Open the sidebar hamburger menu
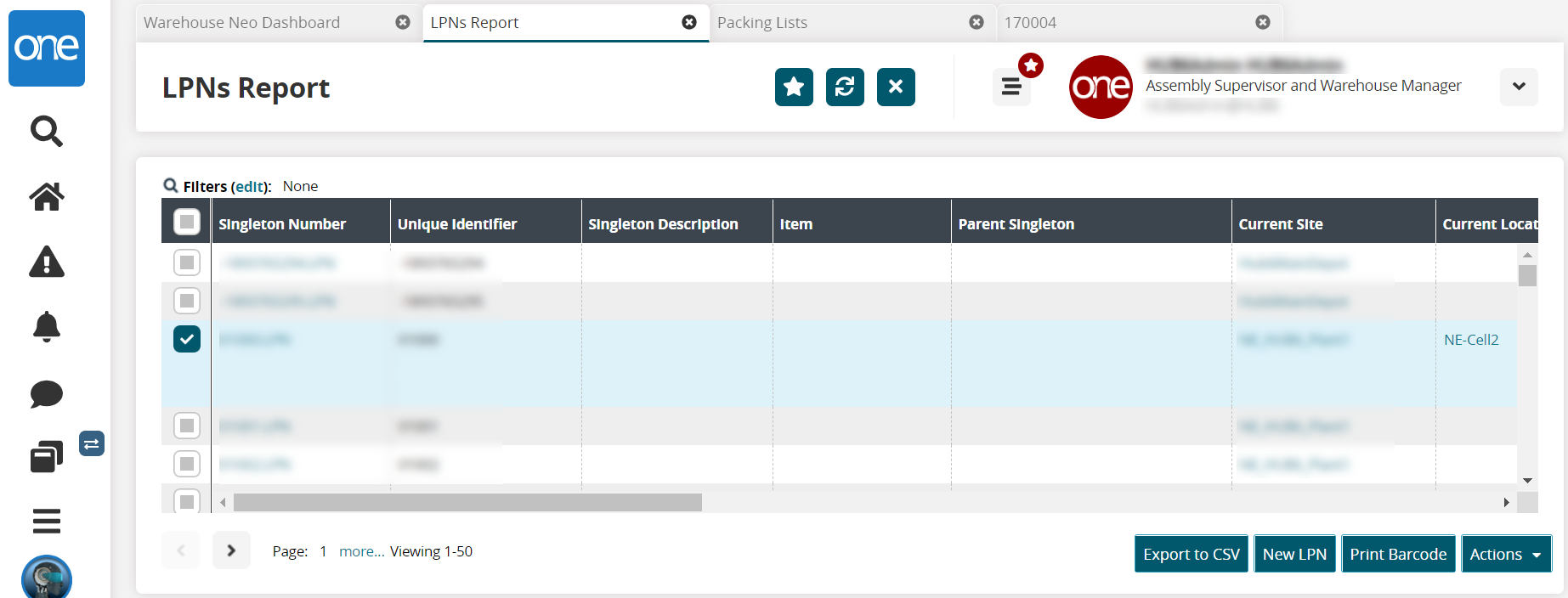Screen dimensions: 1568x598 [x=47, y=521]
